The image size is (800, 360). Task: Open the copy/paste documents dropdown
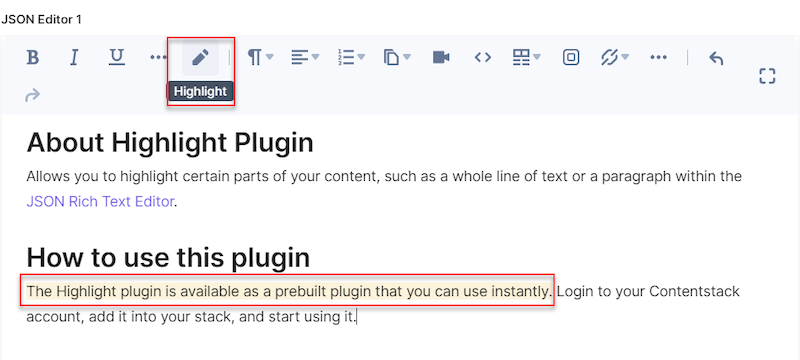396,58
